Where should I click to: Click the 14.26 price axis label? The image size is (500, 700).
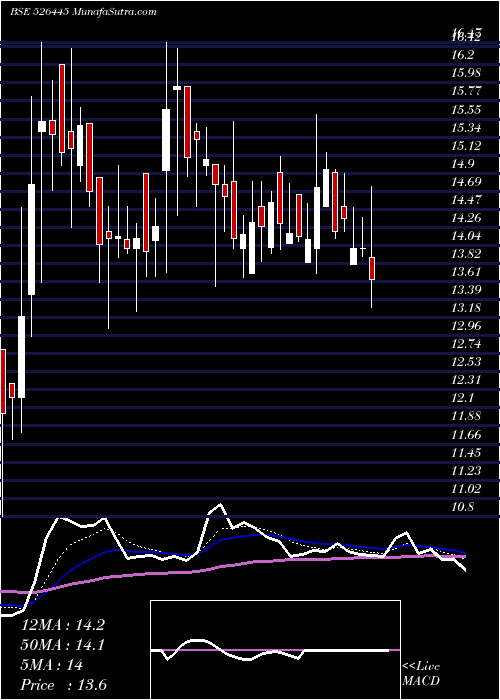point(466,218)
